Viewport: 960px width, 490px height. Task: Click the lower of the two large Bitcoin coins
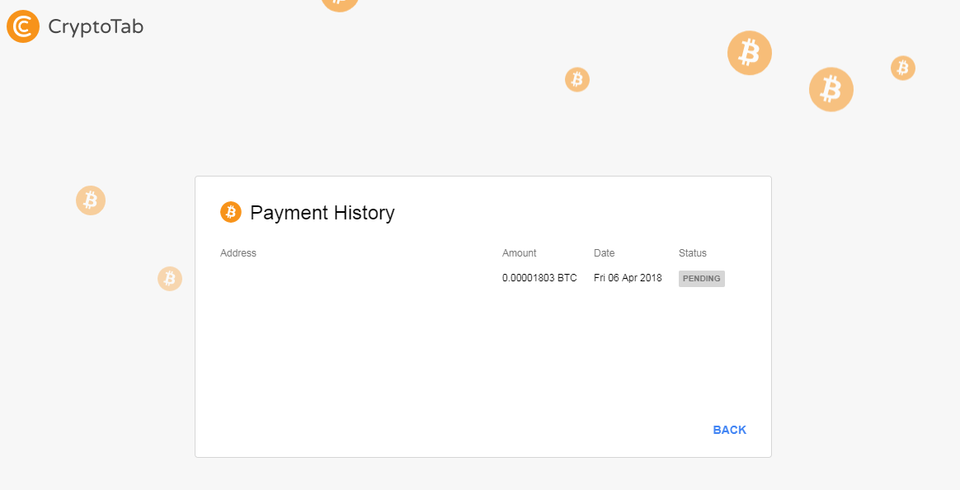click(x=831, y=90)
